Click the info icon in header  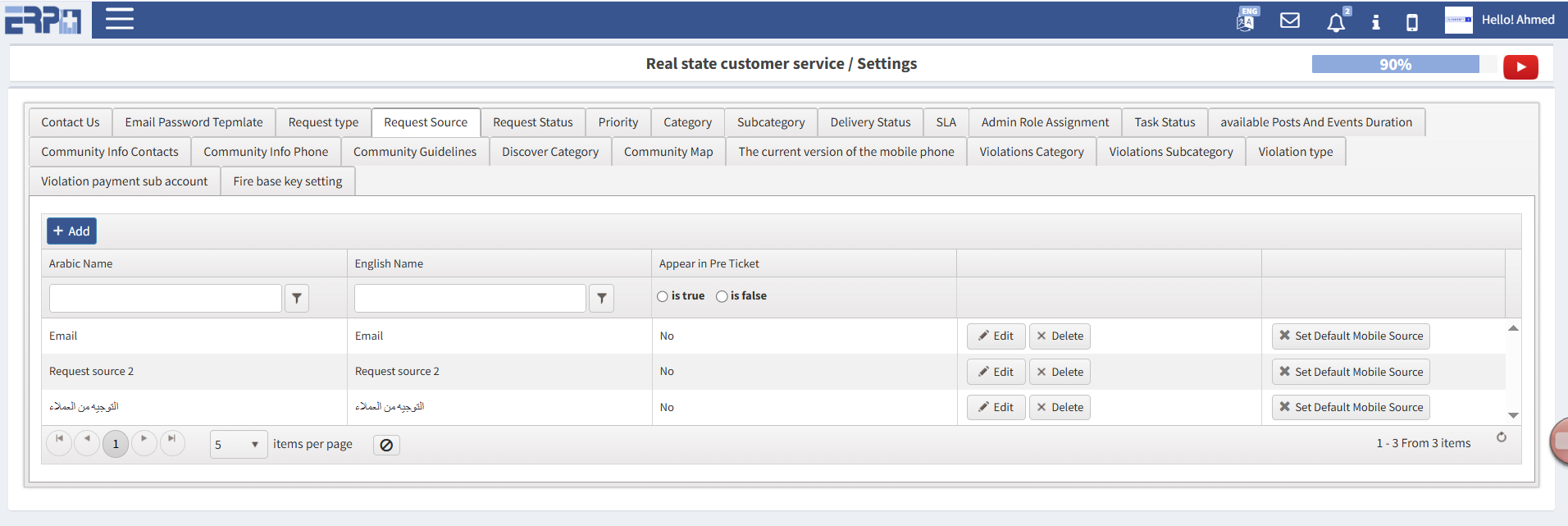1376,22
